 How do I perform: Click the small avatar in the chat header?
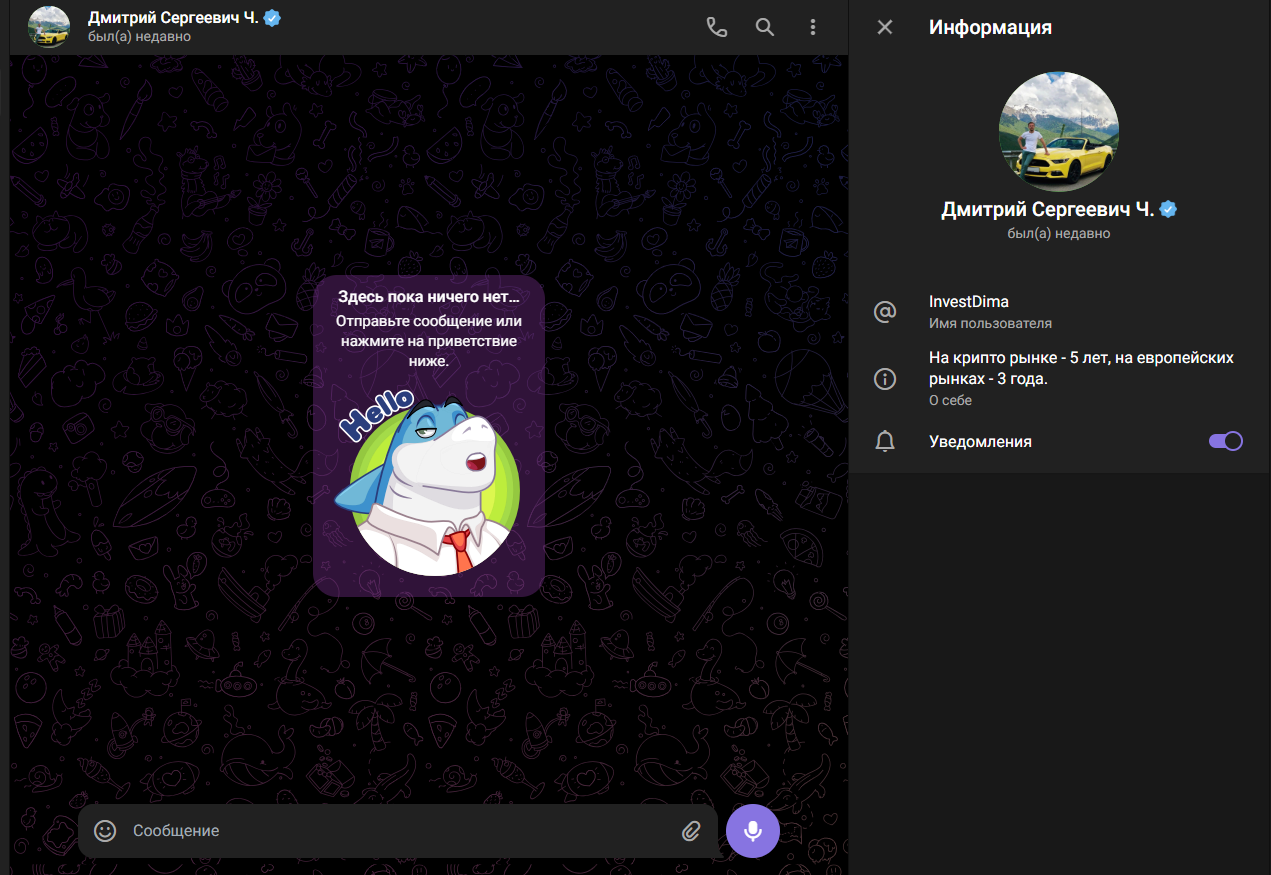(x=49, y=27)
